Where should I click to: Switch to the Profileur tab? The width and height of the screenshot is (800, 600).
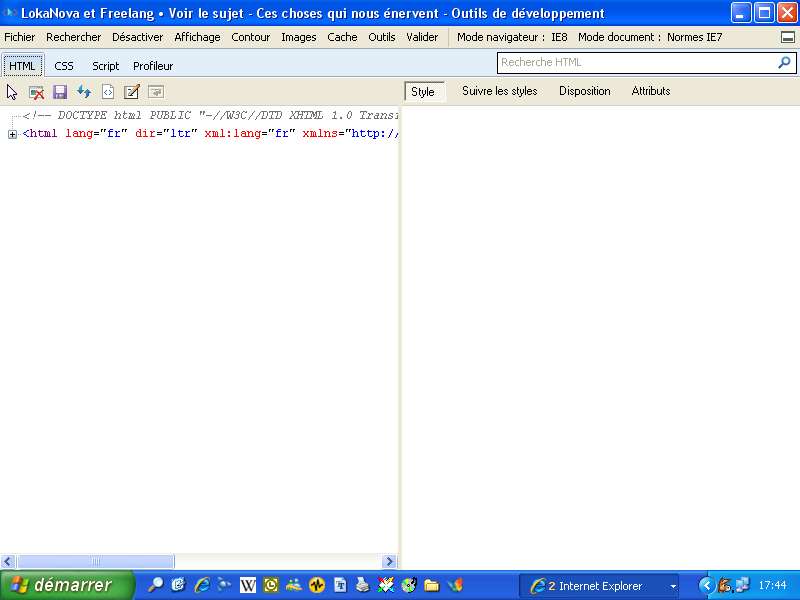coord(153,66)
